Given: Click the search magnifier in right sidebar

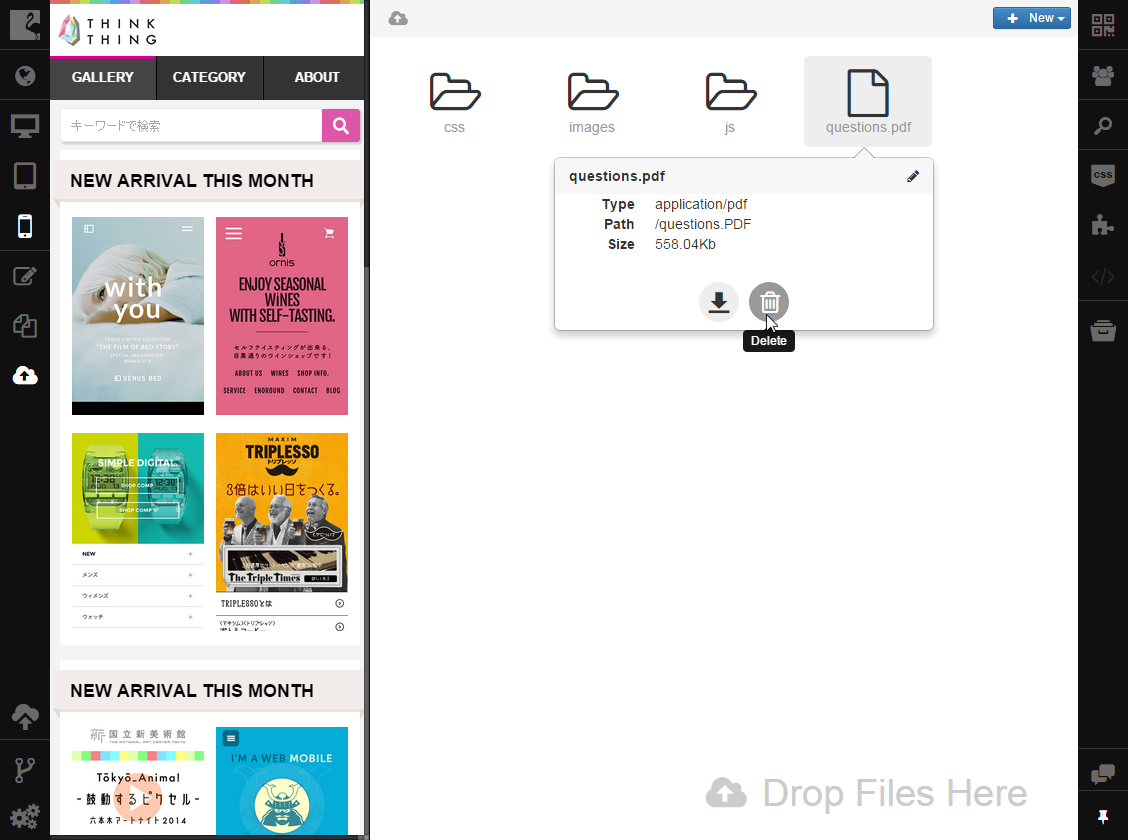Looking at the screenshot, I should [x=1103, y=126].
